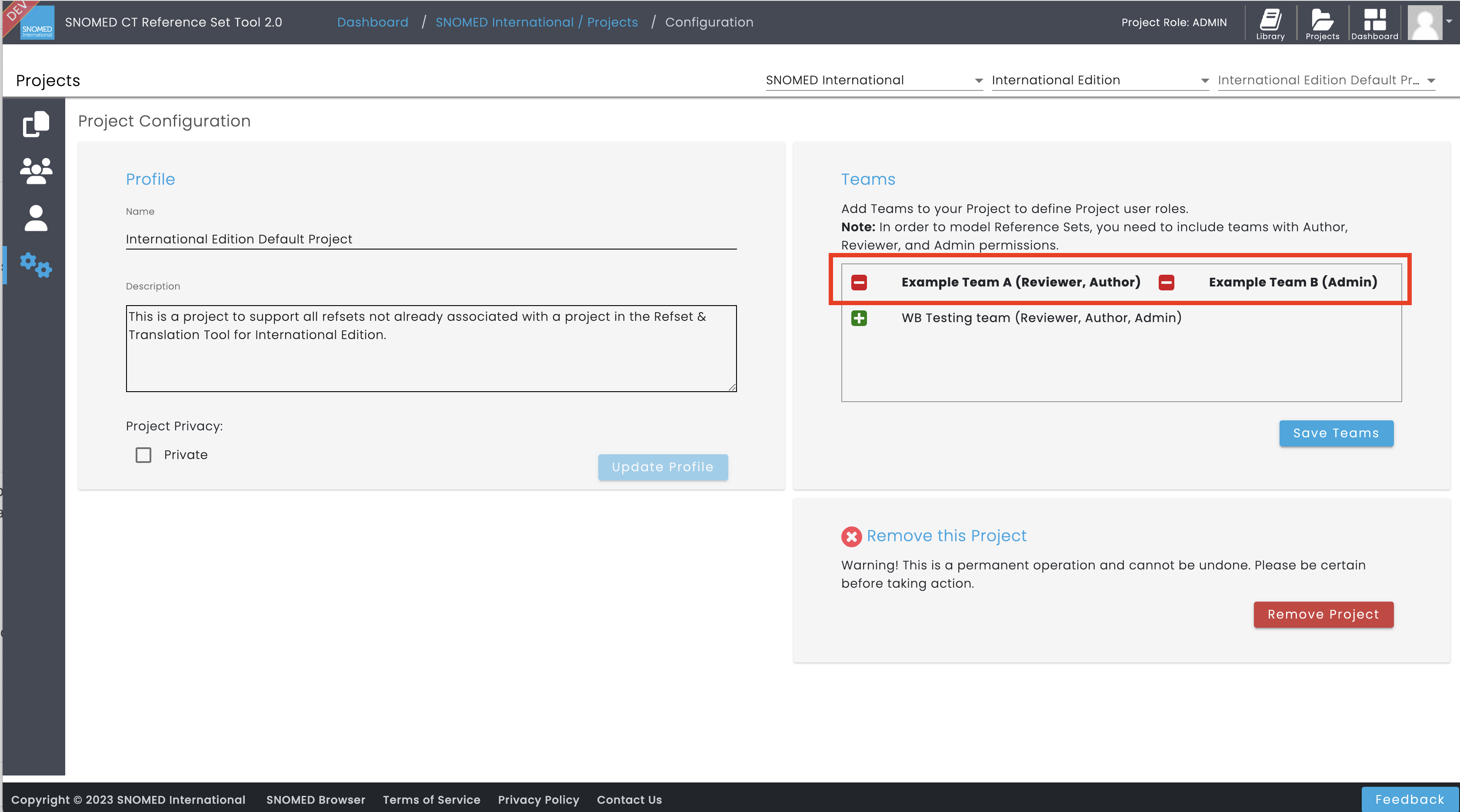
Task: Remove Example Team B with red minus icon
Action: tap(1166, 282)
